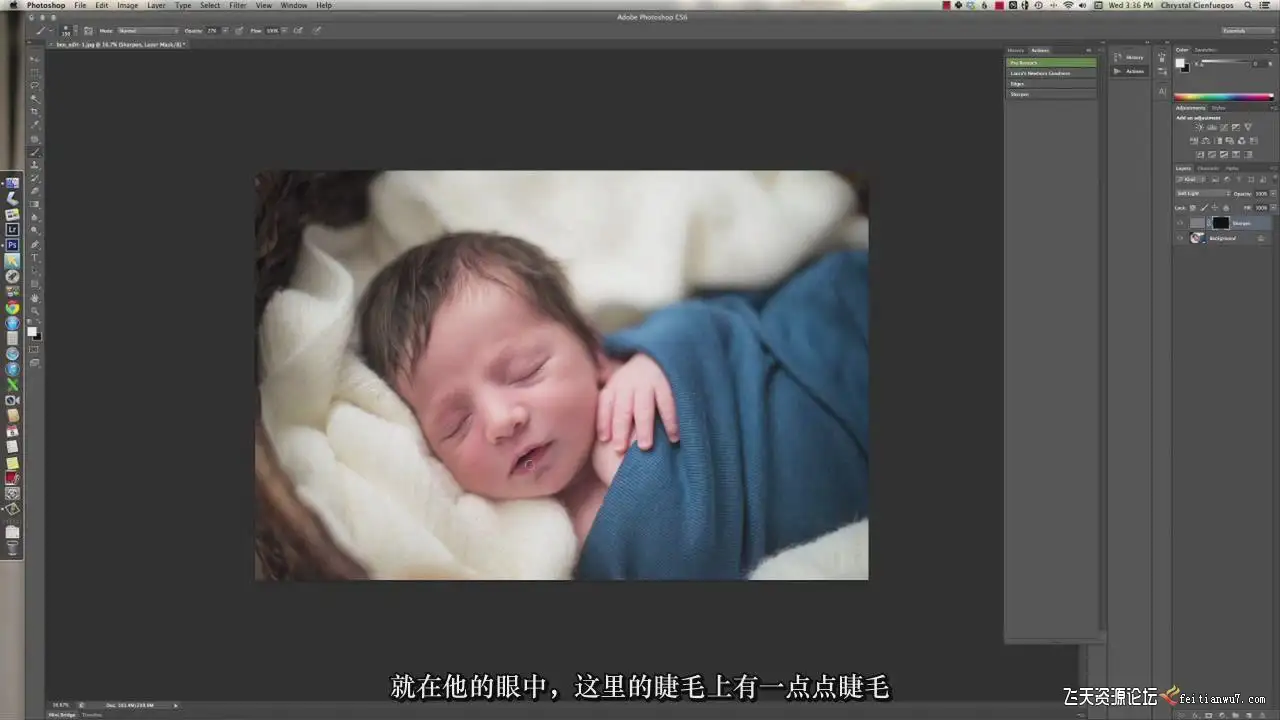Select the Dodge tool
Image resolution: width=1280 pixels, height=720 pixels.
pos(35,230)
